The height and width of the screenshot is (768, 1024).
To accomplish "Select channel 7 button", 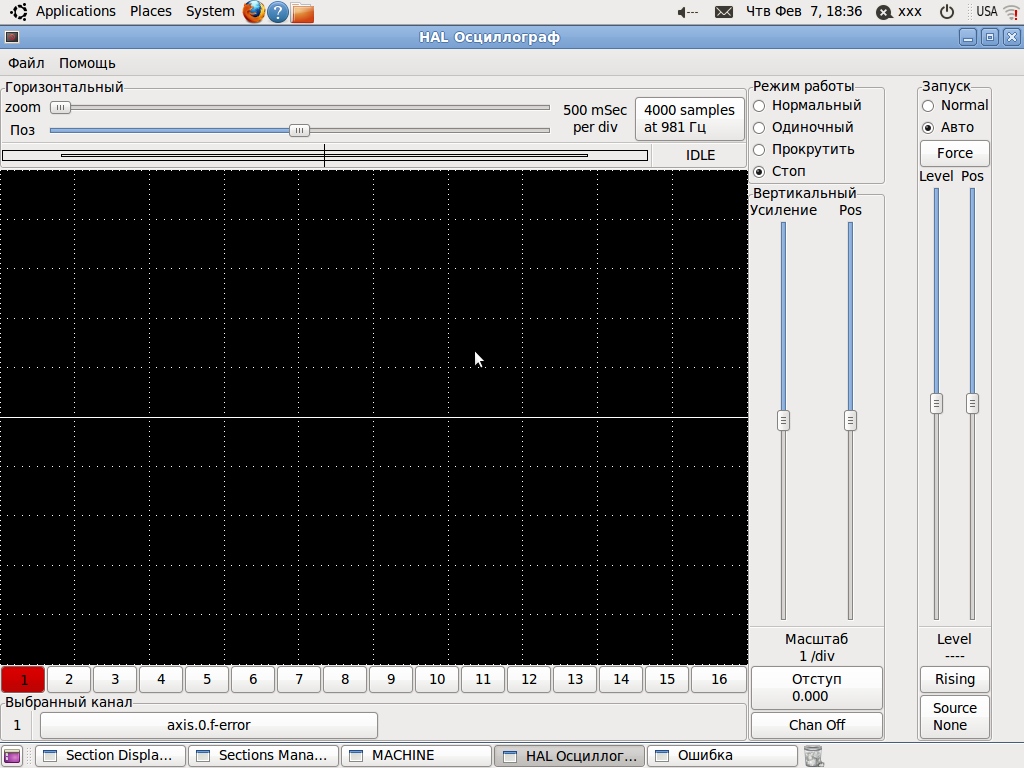I will point(299,679).
